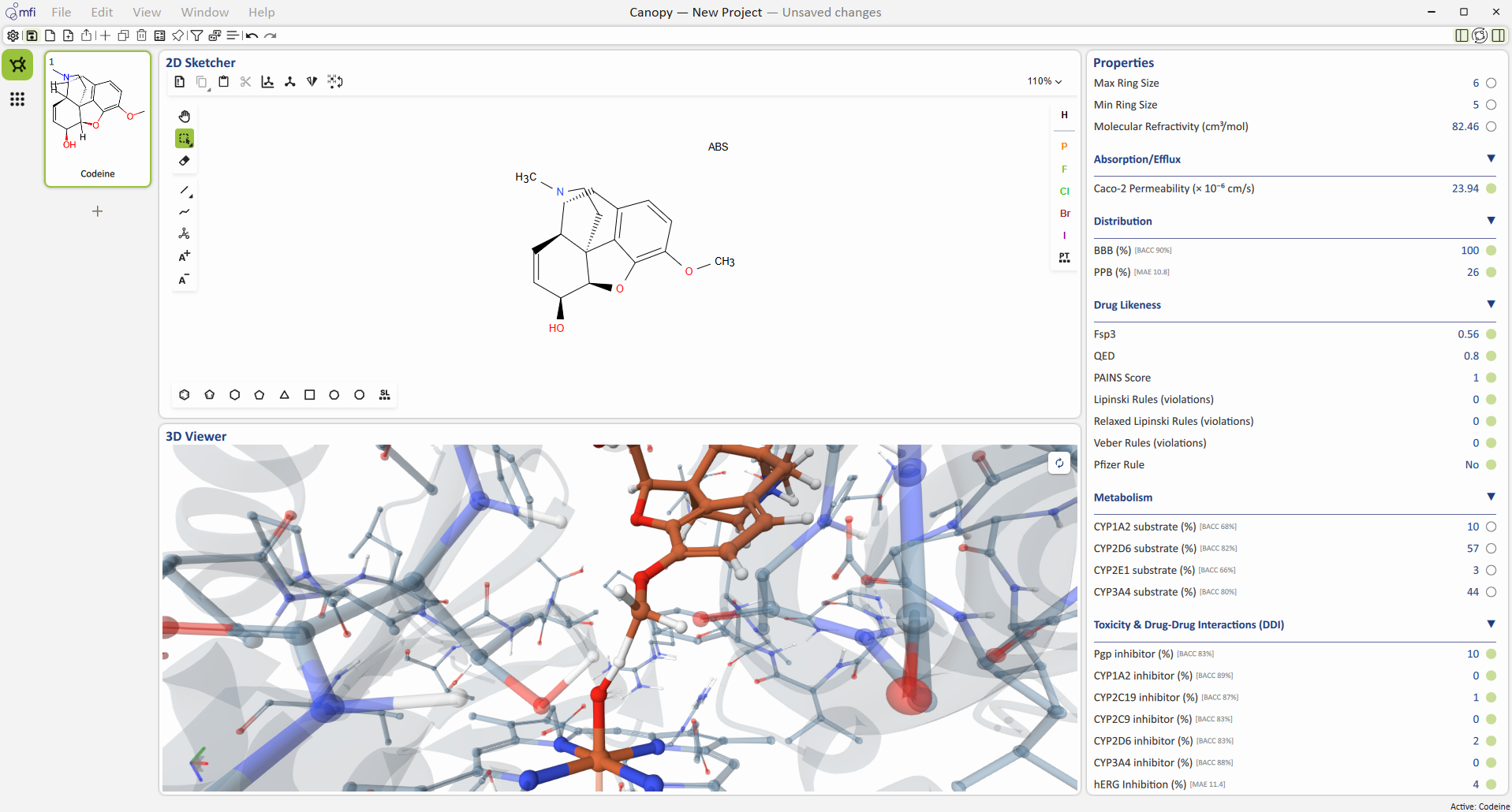Click the pin icon in top toolbar

(177, 35)
